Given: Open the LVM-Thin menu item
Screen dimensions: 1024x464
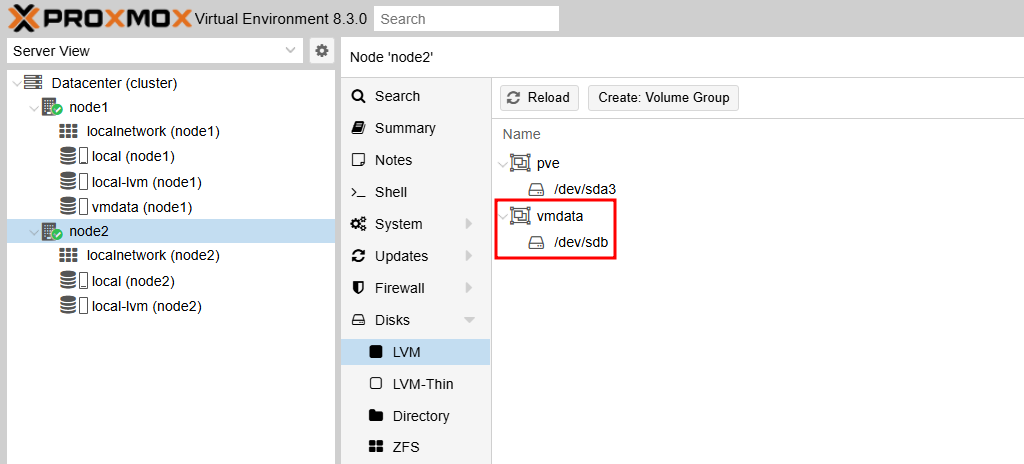Looking at the screenshot, I should point(415,384).
